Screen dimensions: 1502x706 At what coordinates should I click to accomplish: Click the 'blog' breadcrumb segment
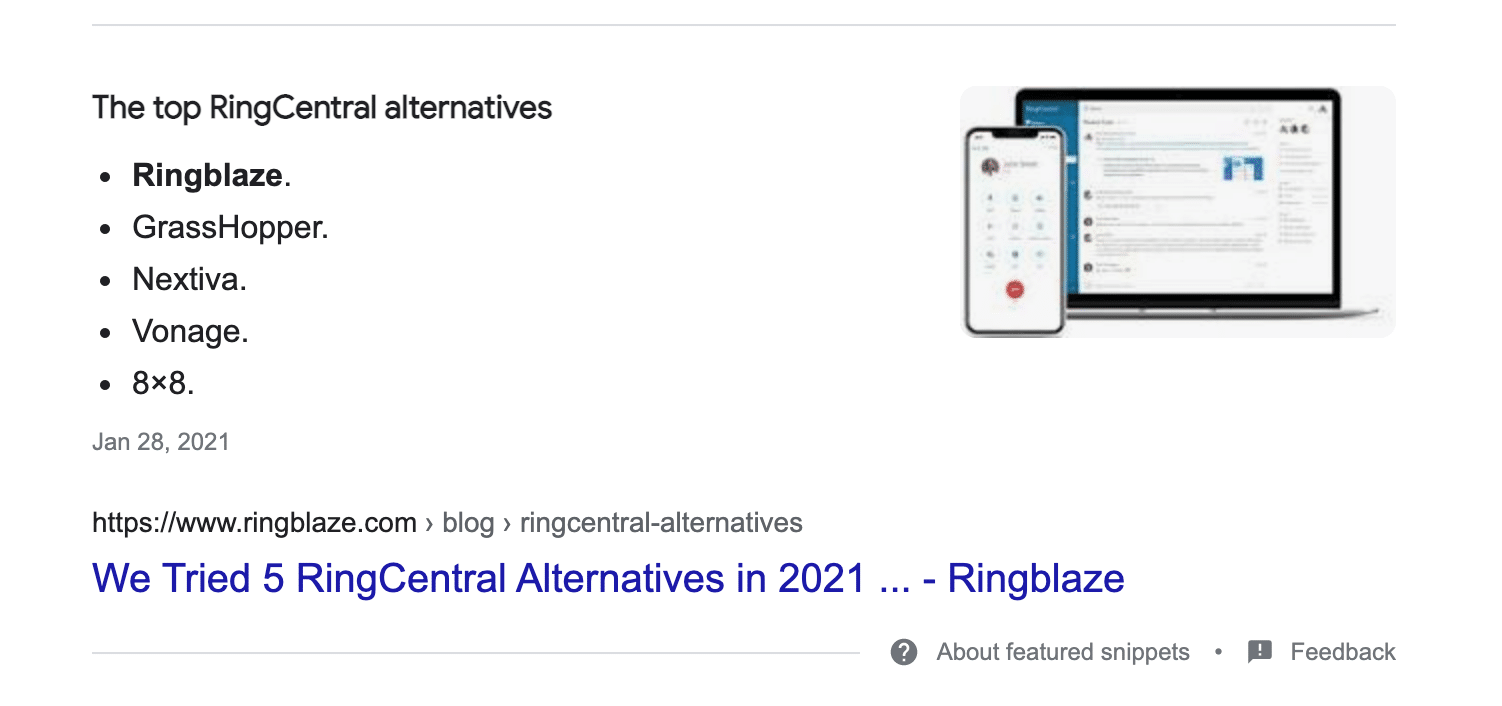pyautogui.click(x=468, y=522)
